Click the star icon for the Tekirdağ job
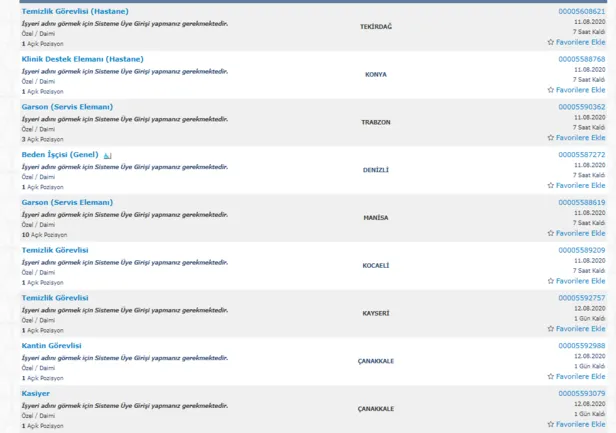 (x=550, y=42)
